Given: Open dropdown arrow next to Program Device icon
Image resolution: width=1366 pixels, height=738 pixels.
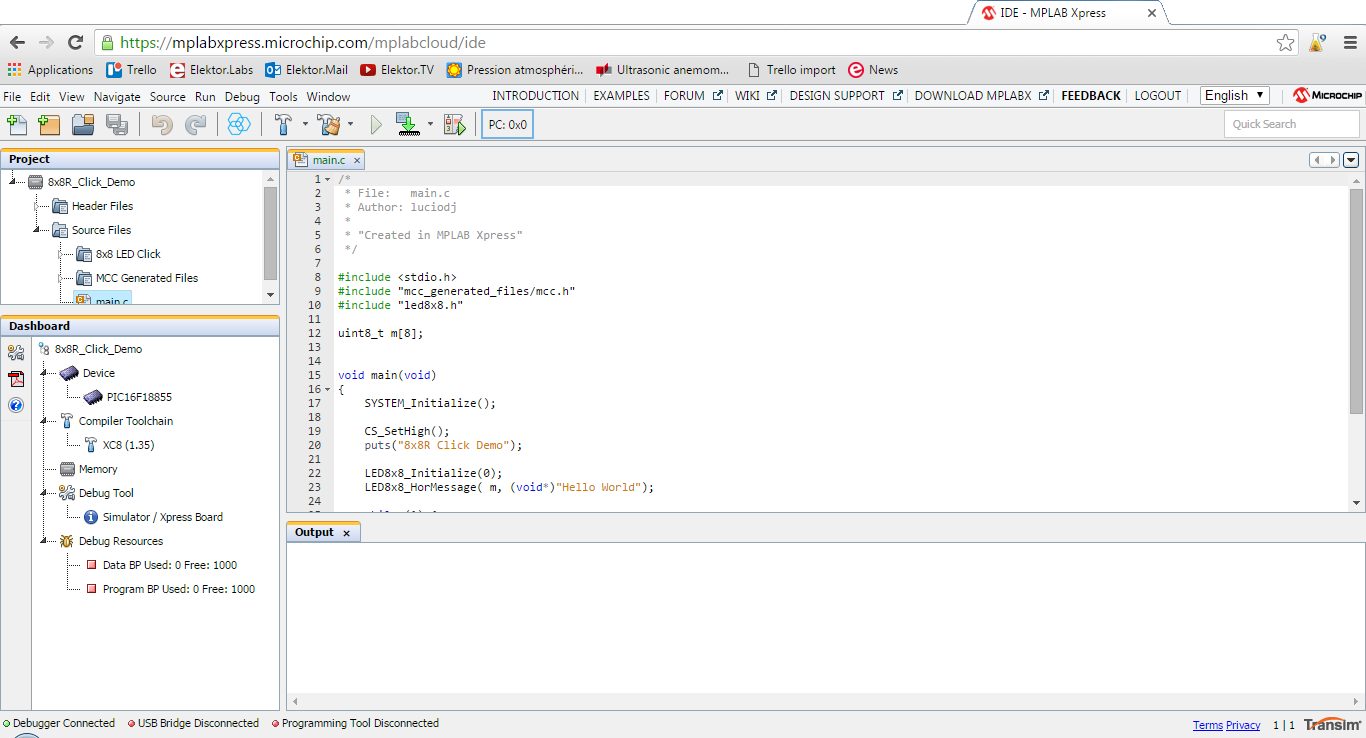Looking at the screenshot, I should click(430, 125).
